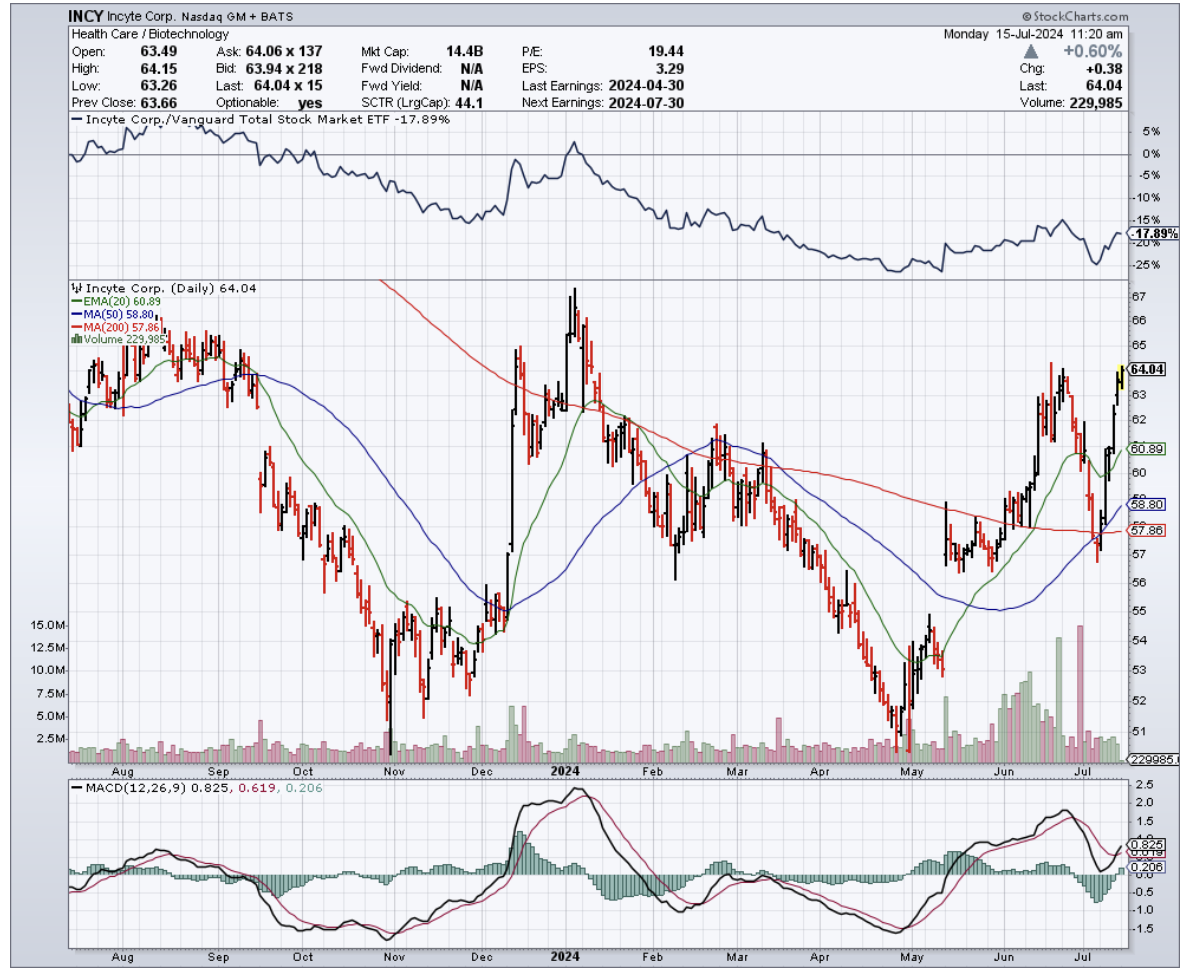Click the StockCharts.com copyright watermark

pyautogui.click(x=1074, y=17)
